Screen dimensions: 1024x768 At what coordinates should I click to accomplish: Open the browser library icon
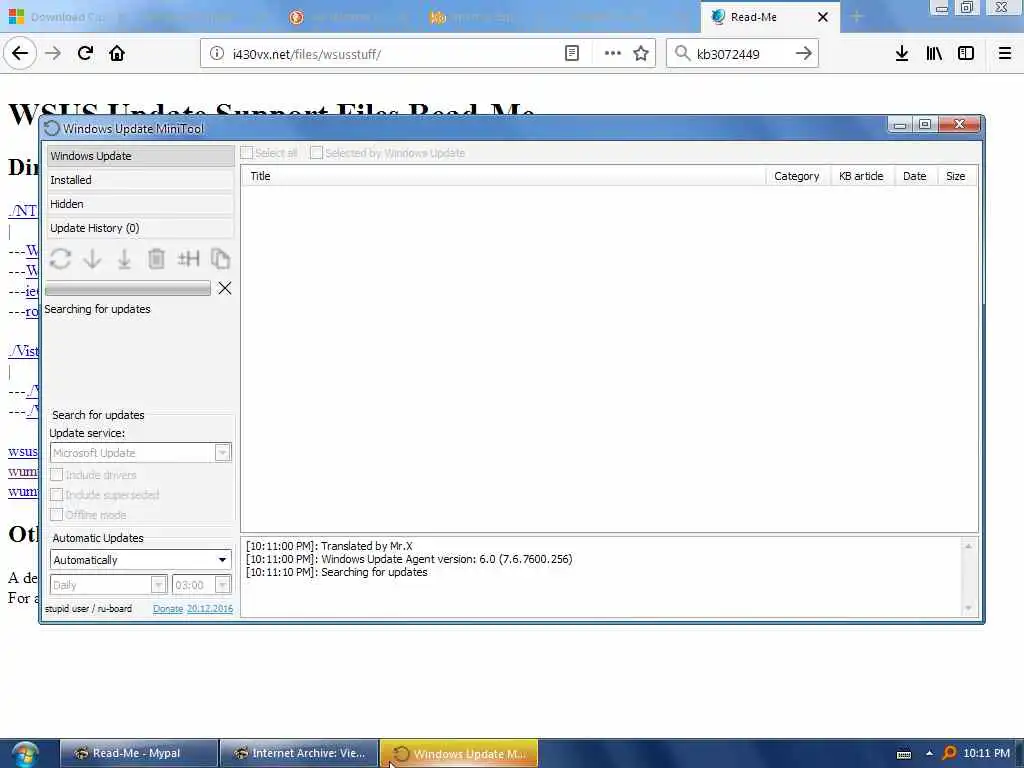pyautogui.click(x=934, y=54)
